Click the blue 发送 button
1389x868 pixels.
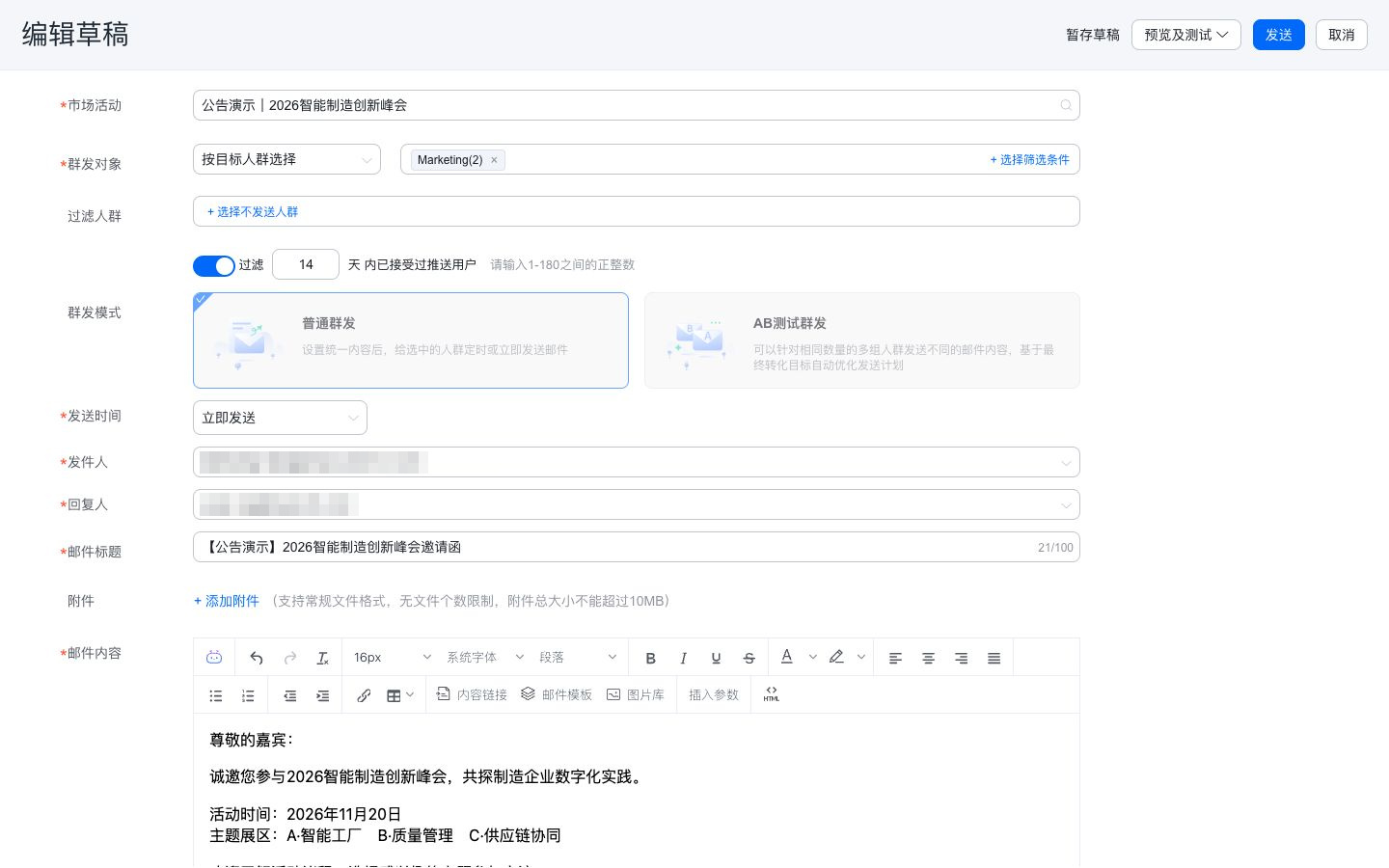coord(1279,35)
